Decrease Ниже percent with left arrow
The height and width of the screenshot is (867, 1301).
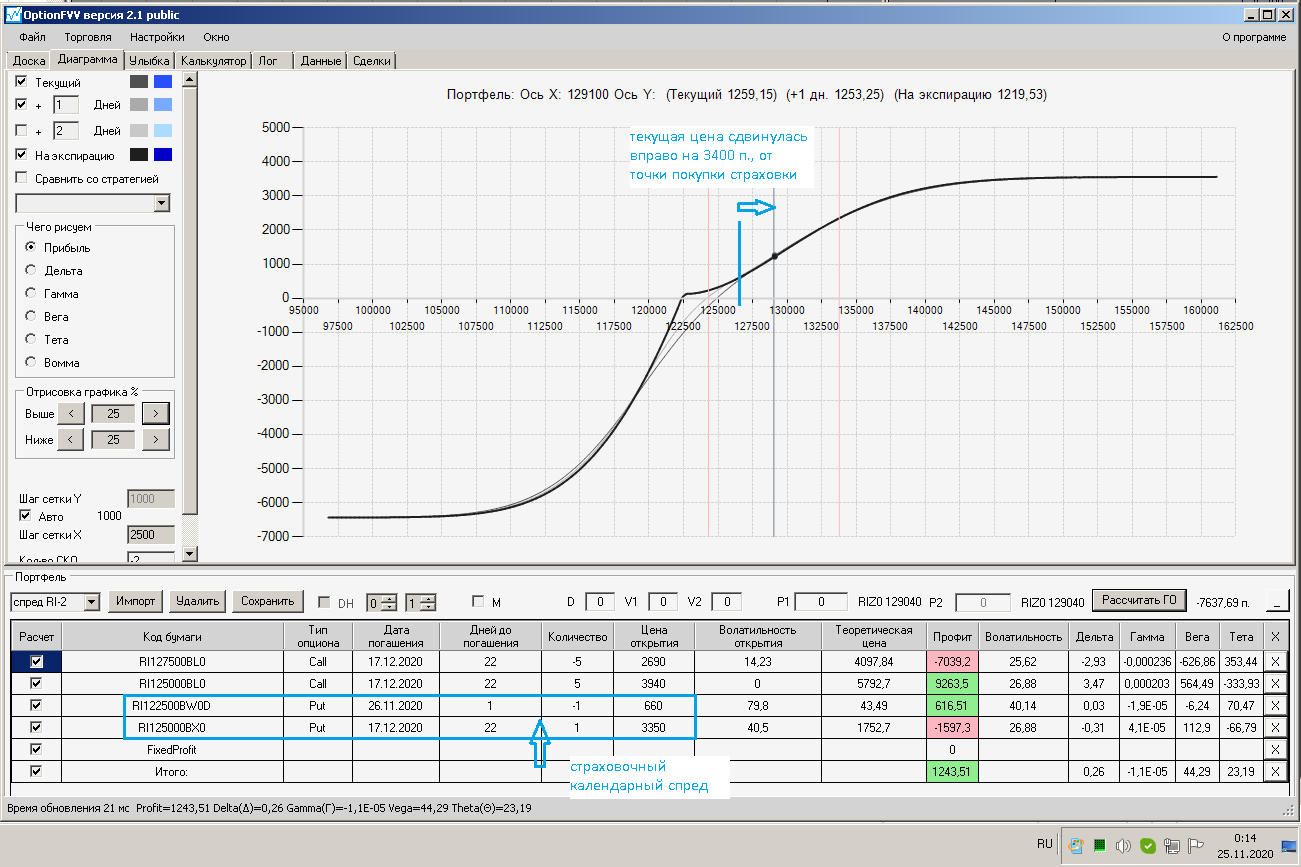(x=70, y=439)
